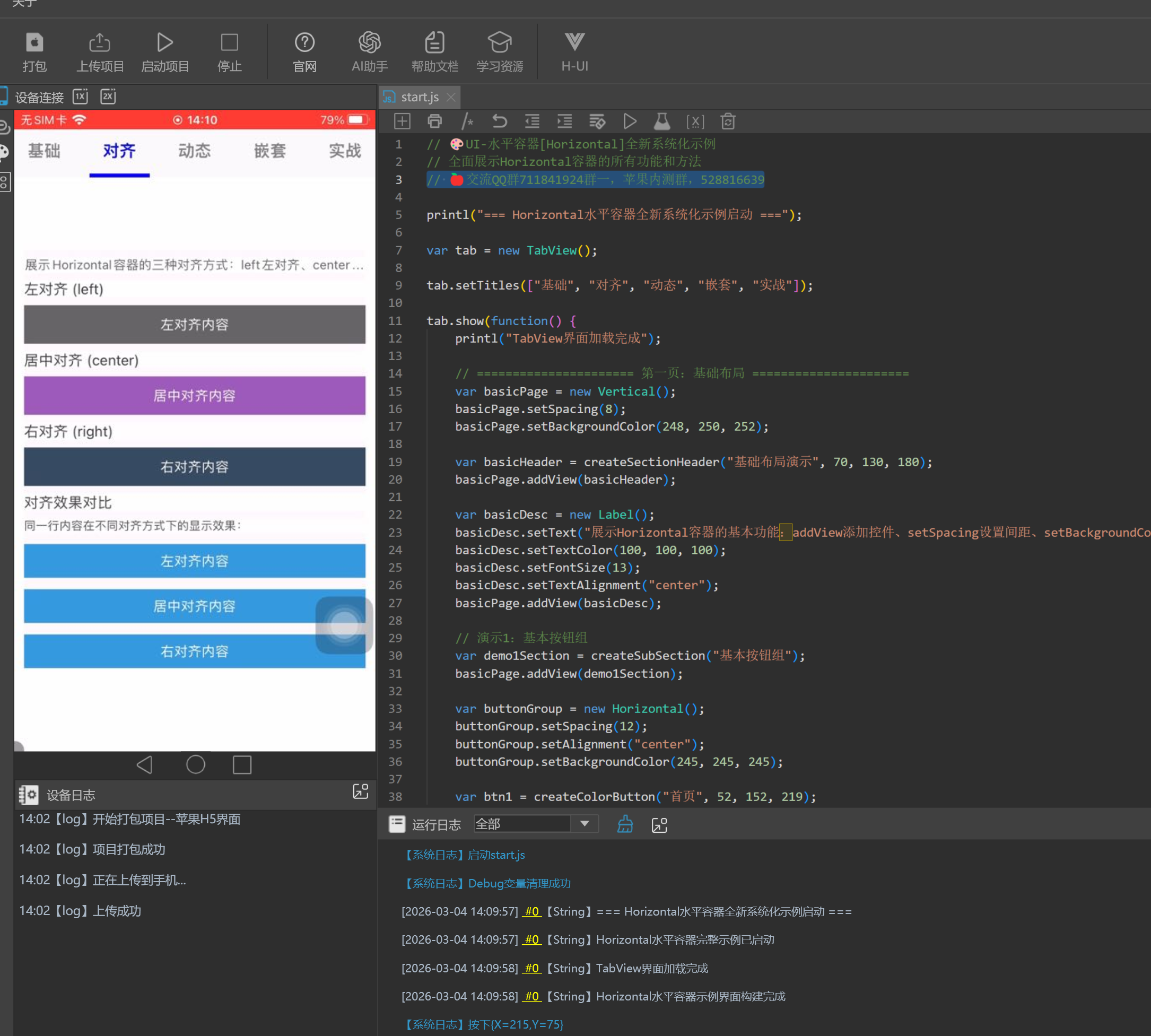Select the start.js editor tab
Viewport: 1151px width, 1036px height.
[419, 97]
